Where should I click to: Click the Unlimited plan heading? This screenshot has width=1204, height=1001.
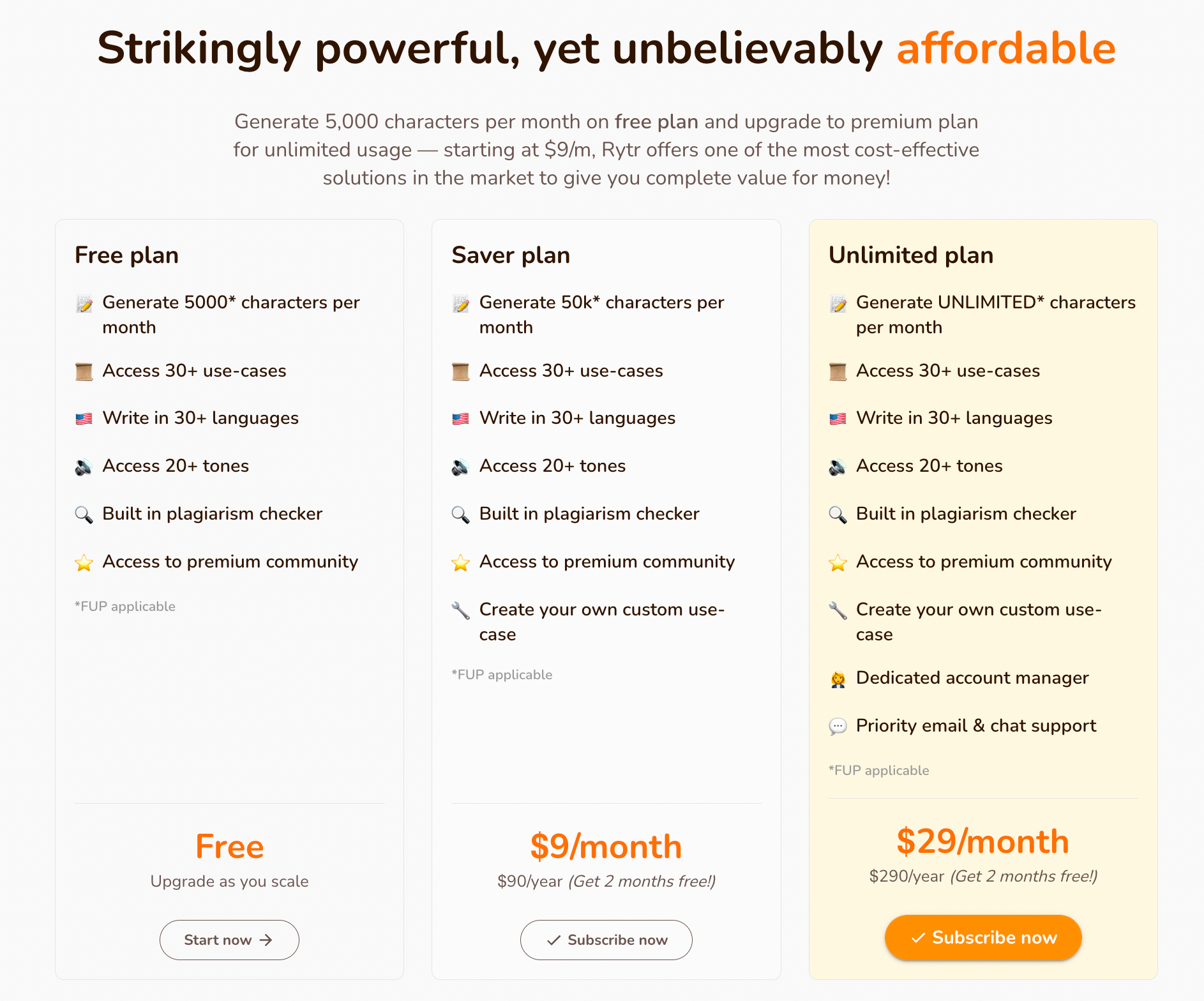910,255
